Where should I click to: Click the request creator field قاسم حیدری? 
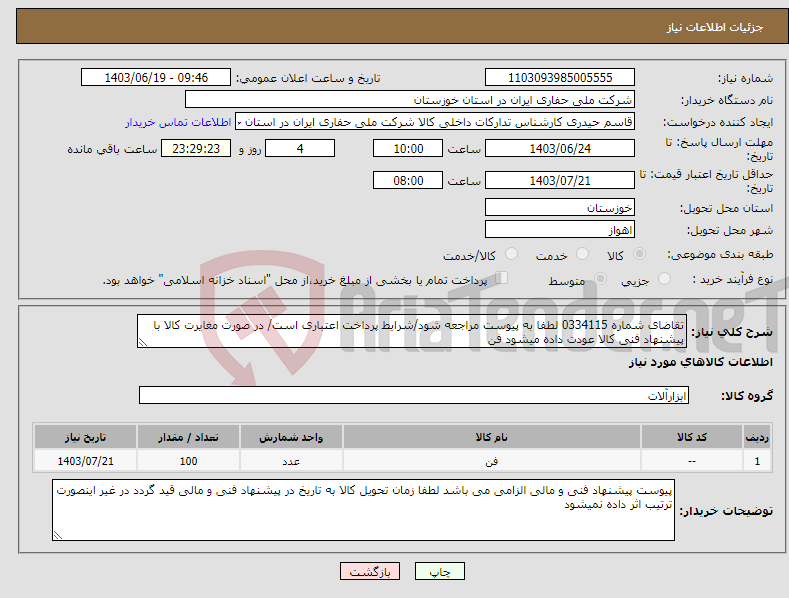point(435,122)
